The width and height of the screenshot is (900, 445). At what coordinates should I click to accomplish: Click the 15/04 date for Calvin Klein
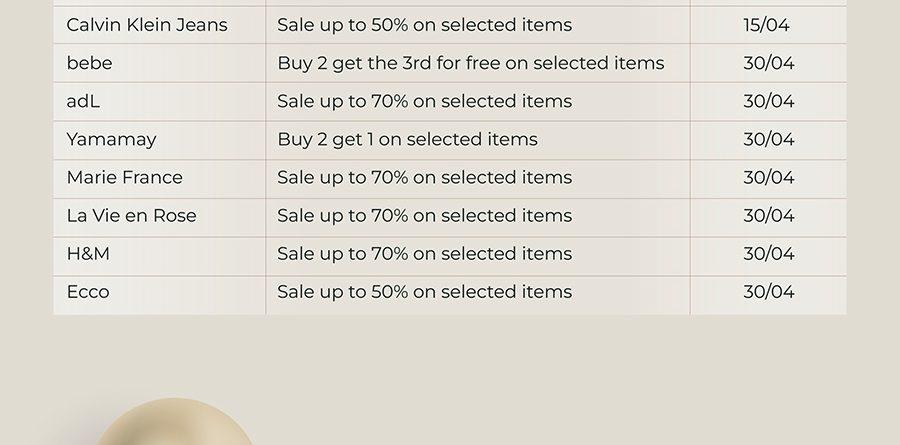pyautogui.click(x=766, y=25)
